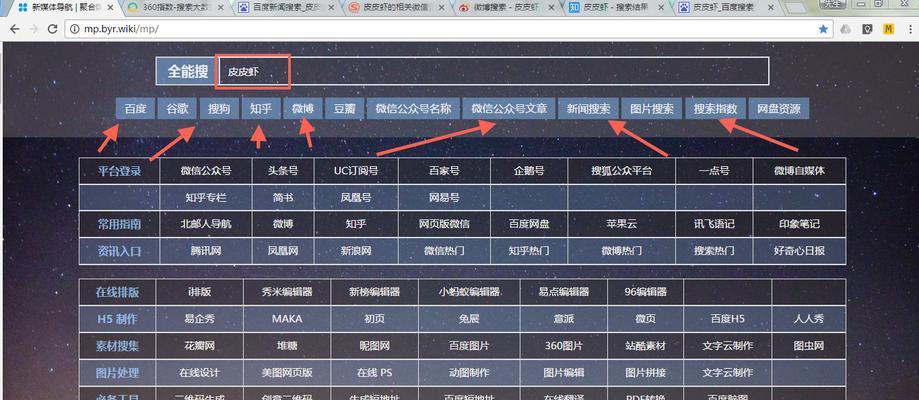Click the cloud extension icon

click(846, 29)
